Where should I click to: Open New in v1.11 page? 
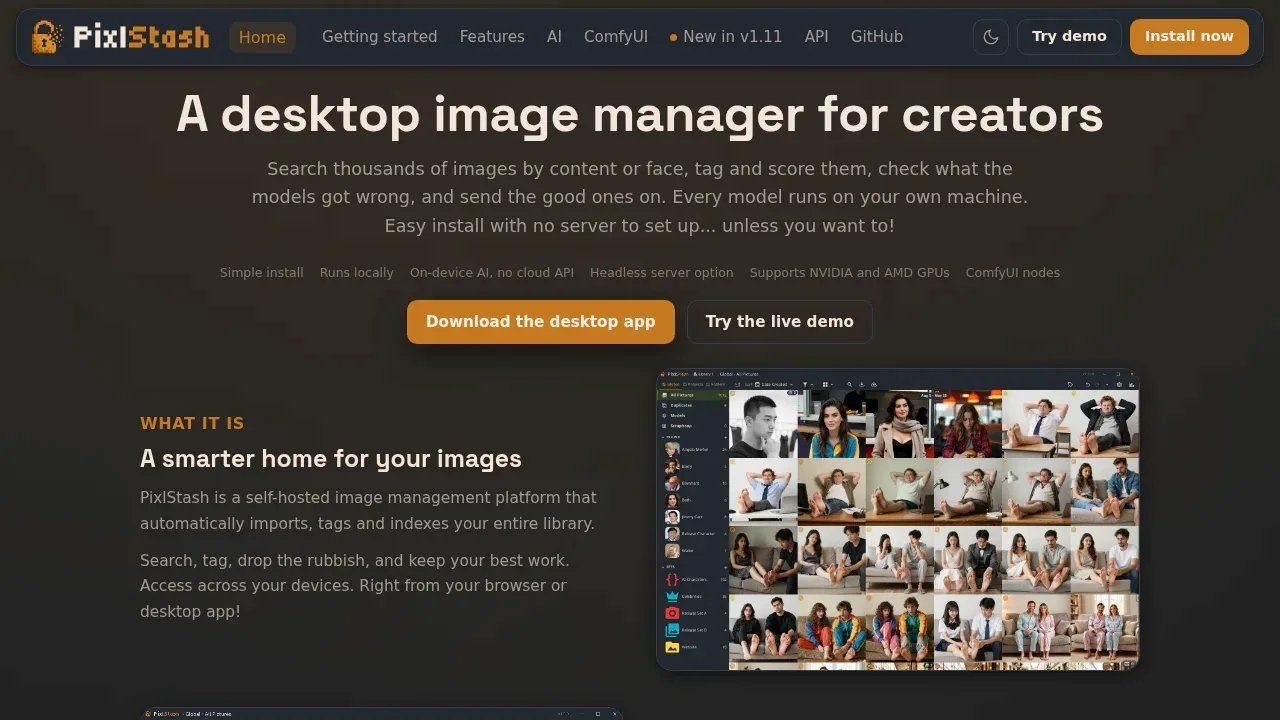point(726,37)
